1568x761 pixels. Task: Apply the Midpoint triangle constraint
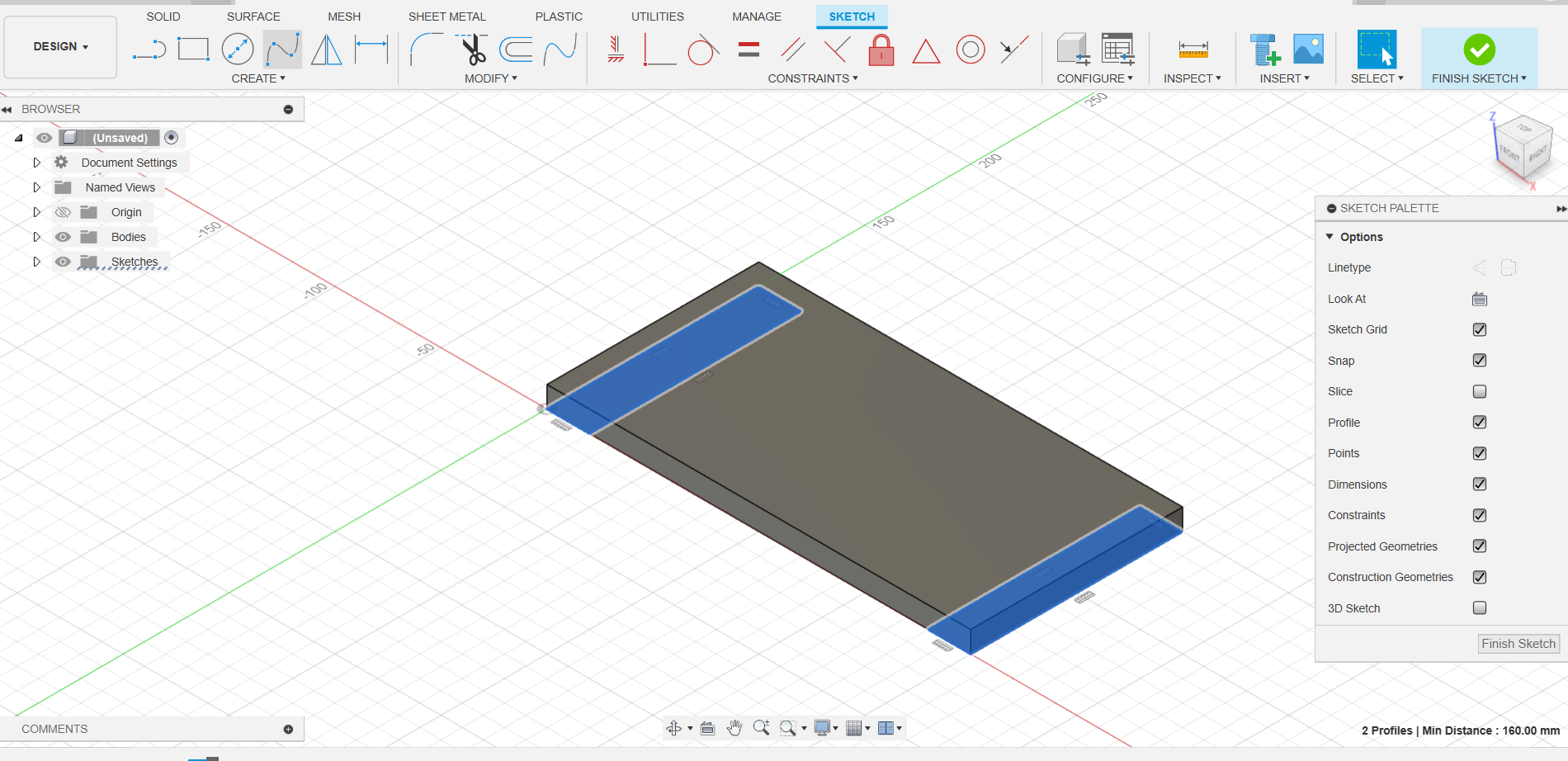coord(926,51)
